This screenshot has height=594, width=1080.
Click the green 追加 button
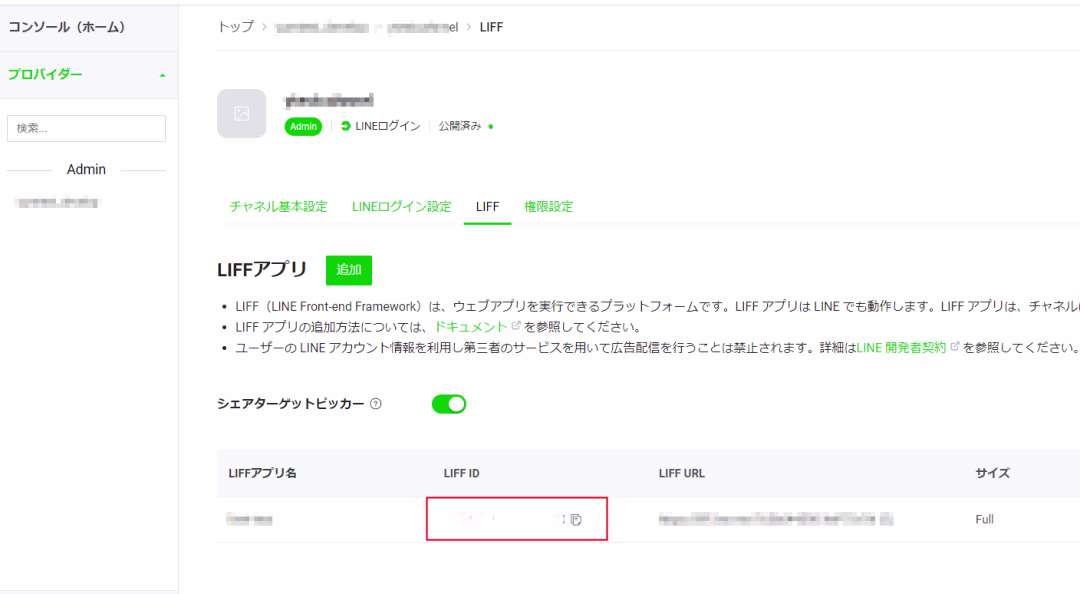point(349,270)
